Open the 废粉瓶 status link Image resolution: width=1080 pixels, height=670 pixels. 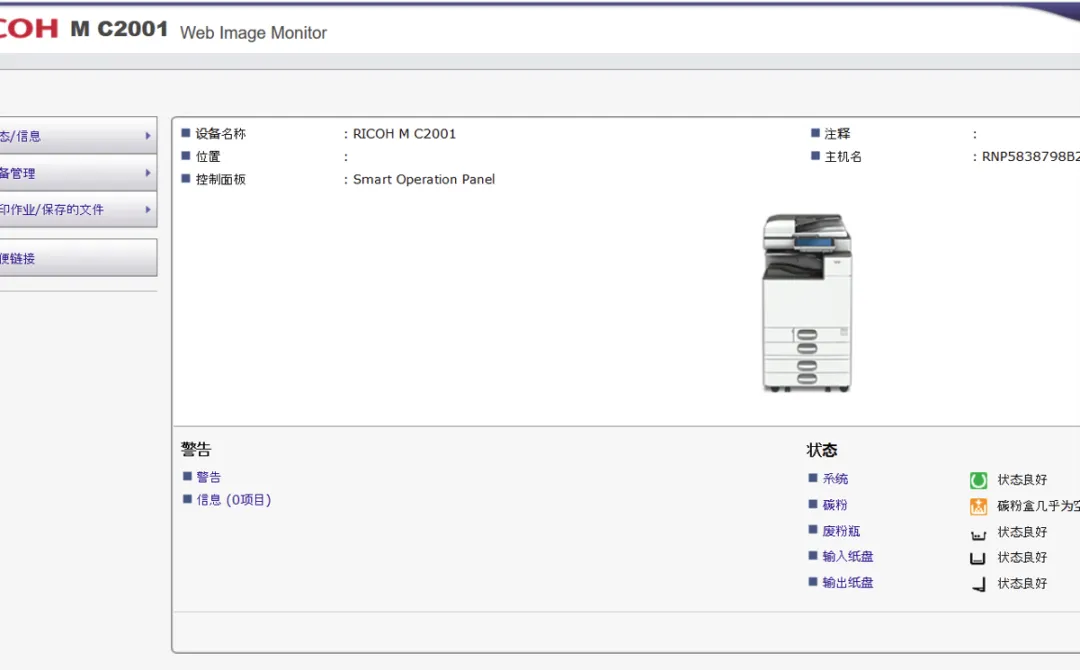[x=841, y=531]
